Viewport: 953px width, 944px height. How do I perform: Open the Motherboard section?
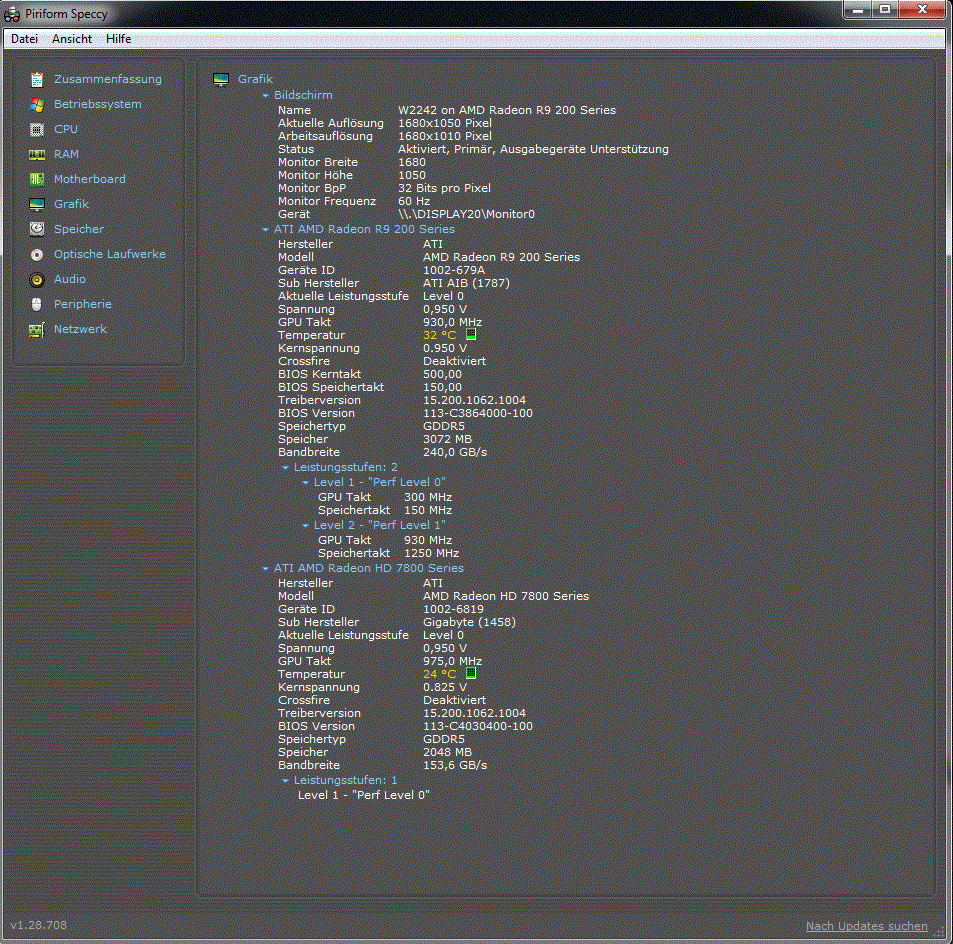pyautogui.click(x=89, y=179)
